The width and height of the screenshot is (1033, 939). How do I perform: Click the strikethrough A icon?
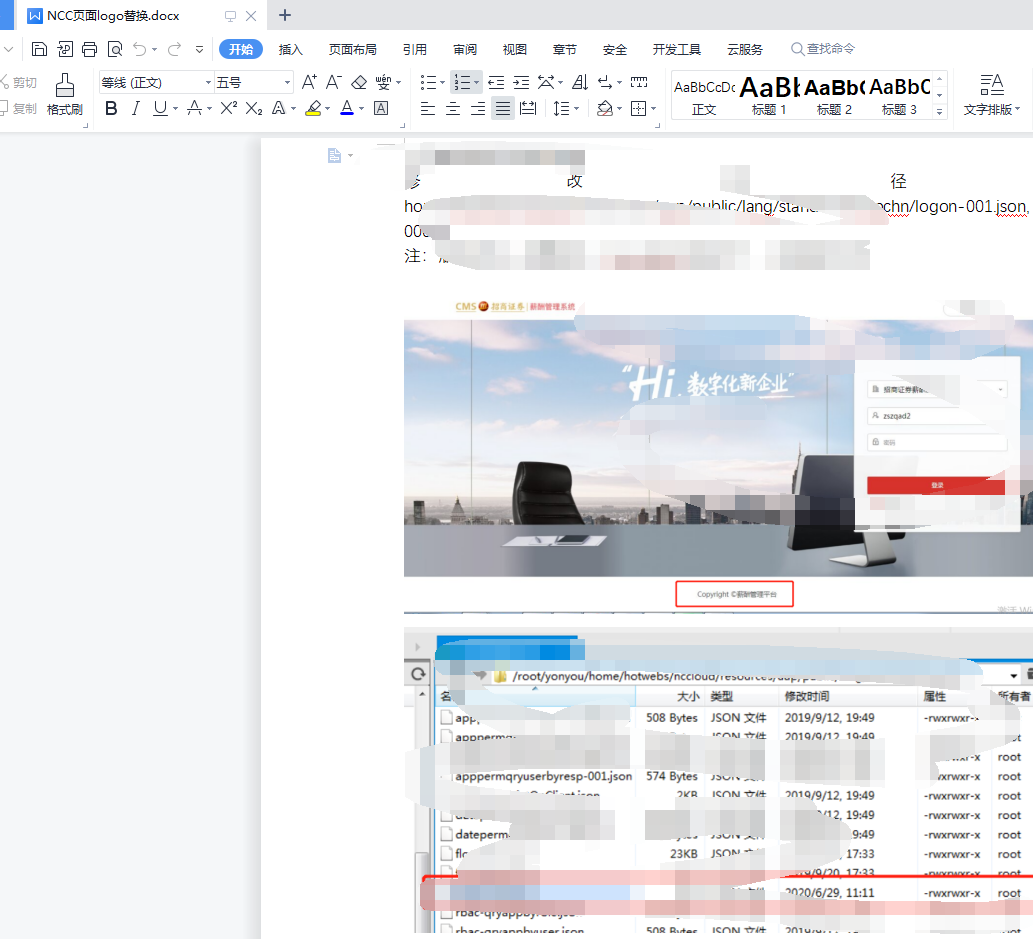click(x=194, y=108)
